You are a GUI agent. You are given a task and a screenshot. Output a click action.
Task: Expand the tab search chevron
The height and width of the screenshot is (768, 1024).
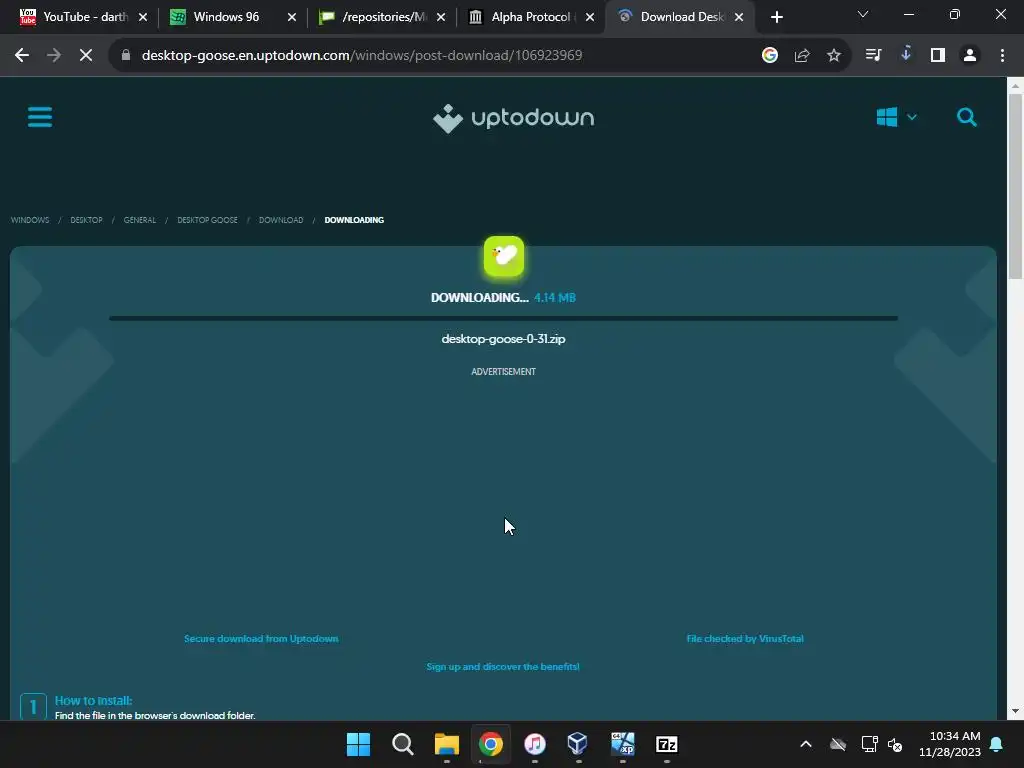click(863, 14)
